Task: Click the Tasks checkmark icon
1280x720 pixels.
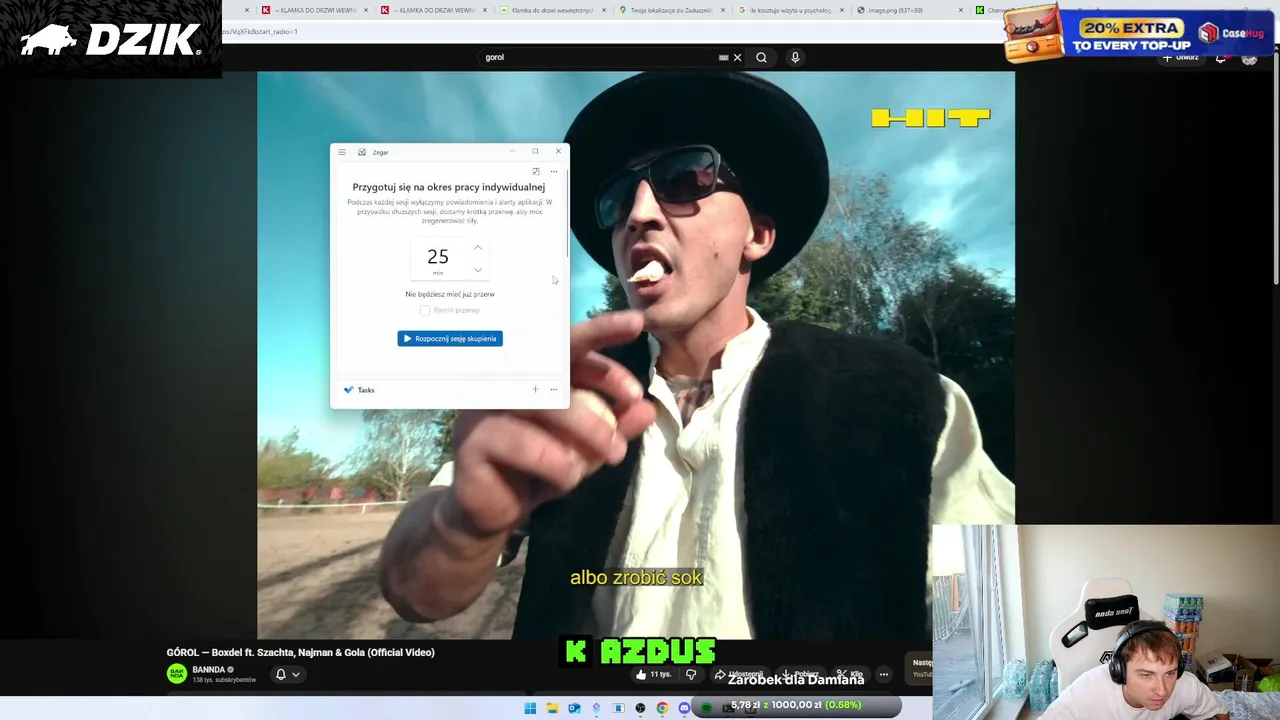Action: (x=348, y=389)
